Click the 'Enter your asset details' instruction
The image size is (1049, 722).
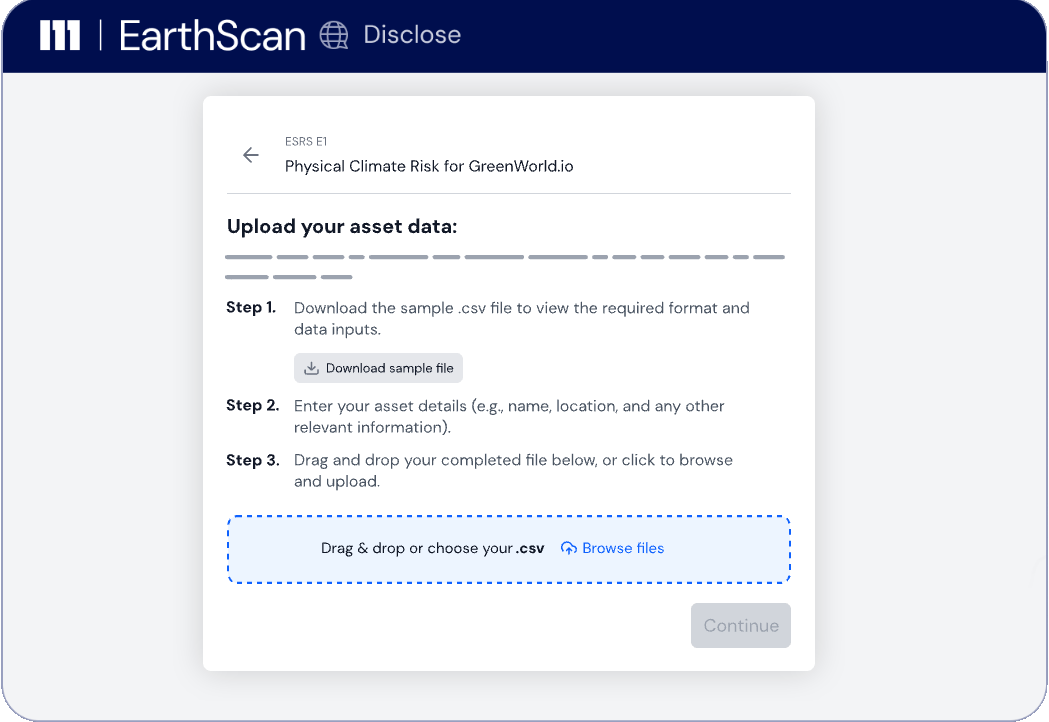pyautogui.click(x=509, y=416)
